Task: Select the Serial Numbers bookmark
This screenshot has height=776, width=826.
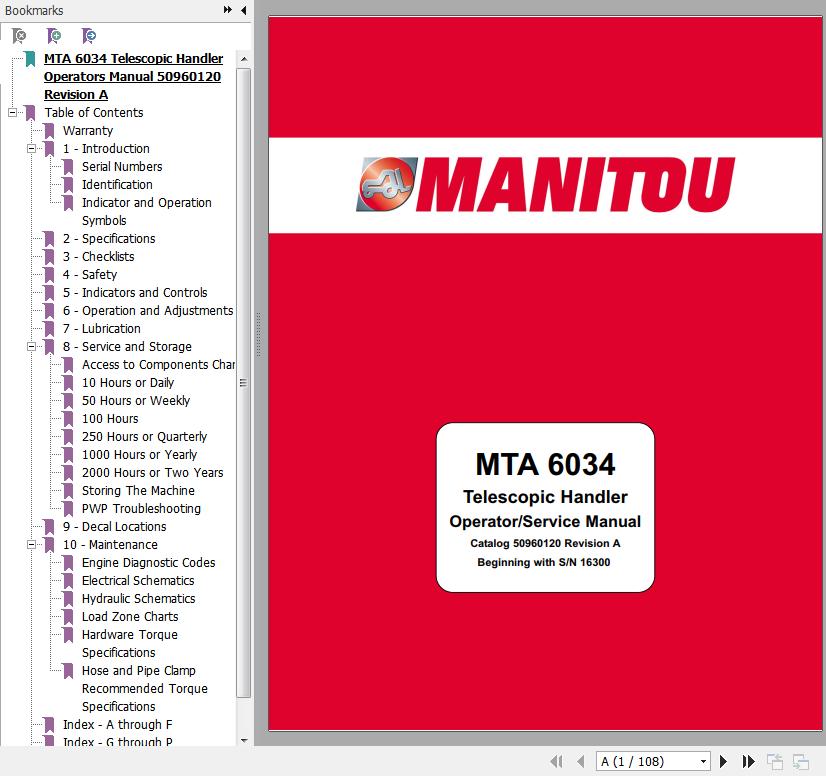Action: tap(122, 166)
